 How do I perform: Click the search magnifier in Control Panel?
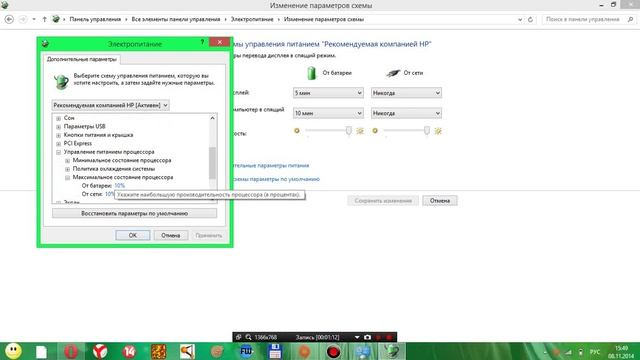coord(630,19)
